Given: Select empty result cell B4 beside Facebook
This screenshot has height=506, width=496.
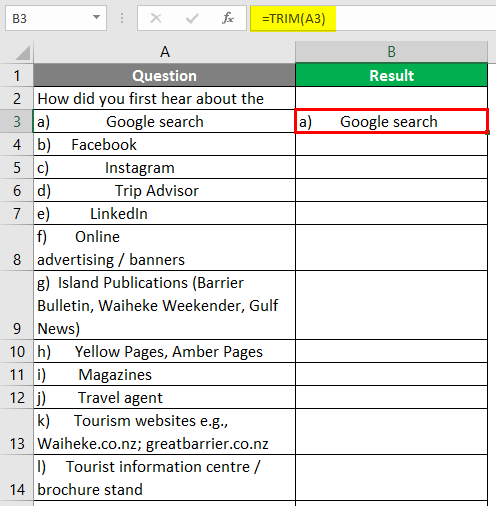Looking at the screenshot, I should [x=391, y=144].
